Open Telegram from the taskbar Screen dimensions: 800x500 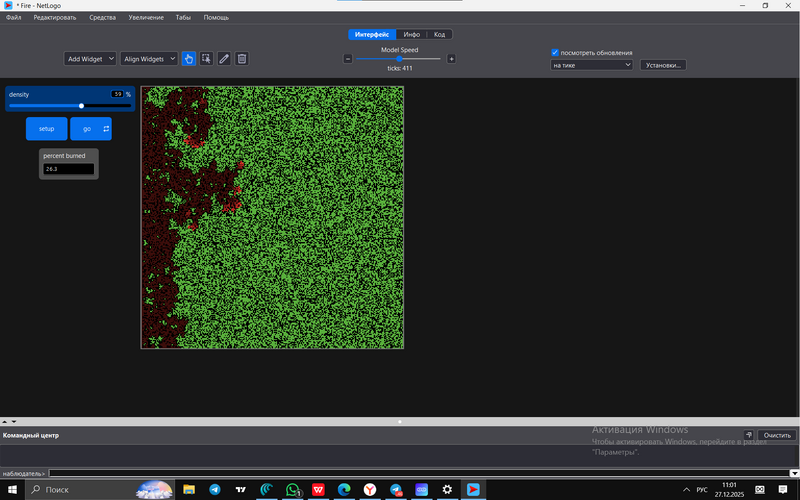point(214,490)
